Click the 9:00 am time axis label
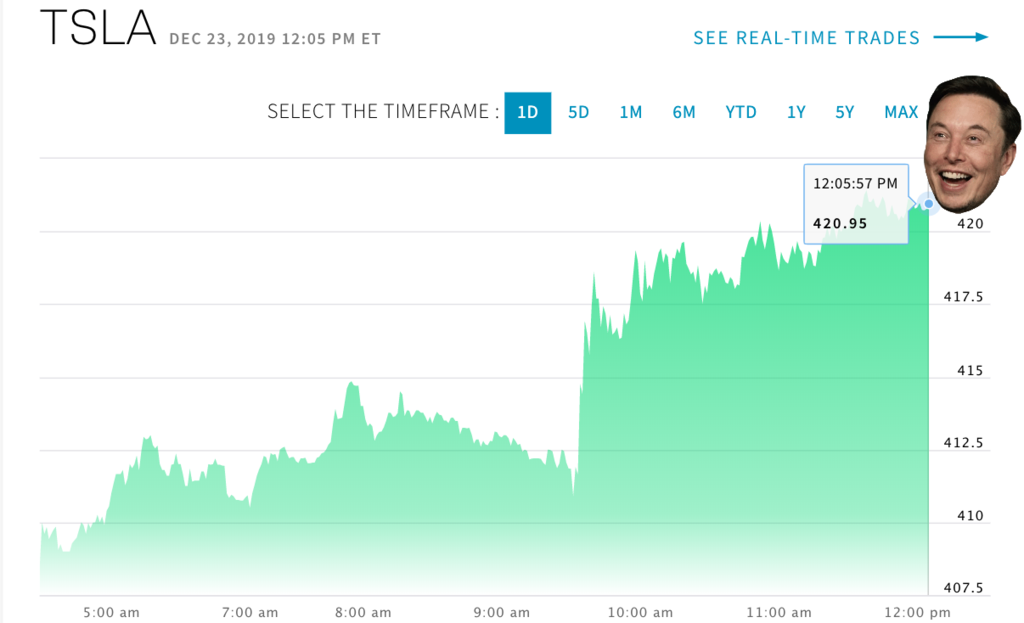1024x623 pixels. (x=502, y=612)
